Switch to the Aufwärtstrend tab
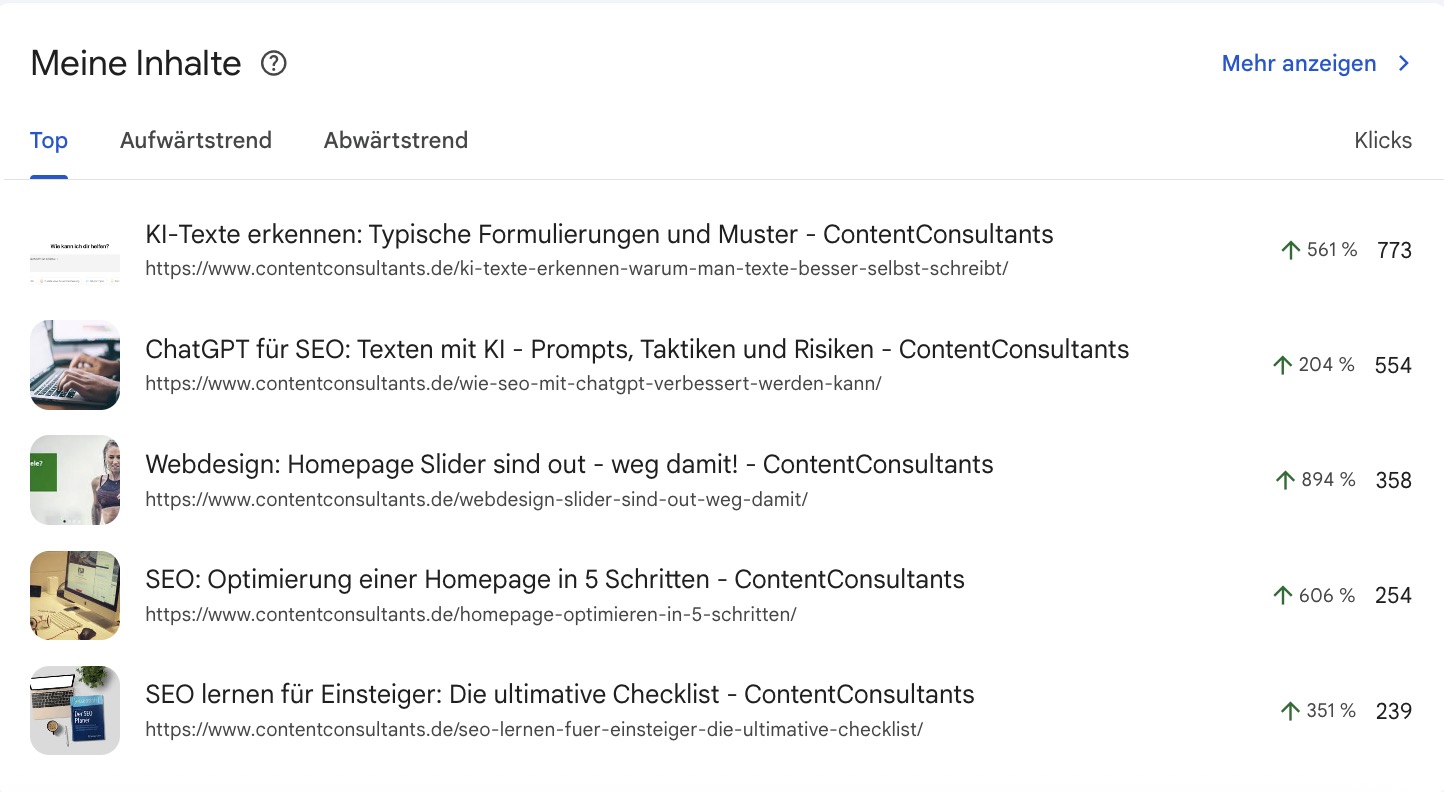The height and width of the screenshot is (792, 1444). point(196,140)
